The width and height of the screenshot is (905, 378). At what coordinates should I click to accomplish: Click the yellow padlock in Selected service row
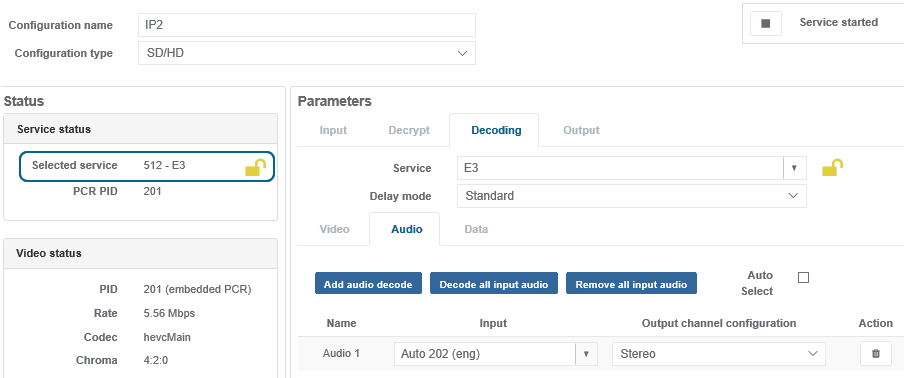pyautogui.click(x=255, y=167)
